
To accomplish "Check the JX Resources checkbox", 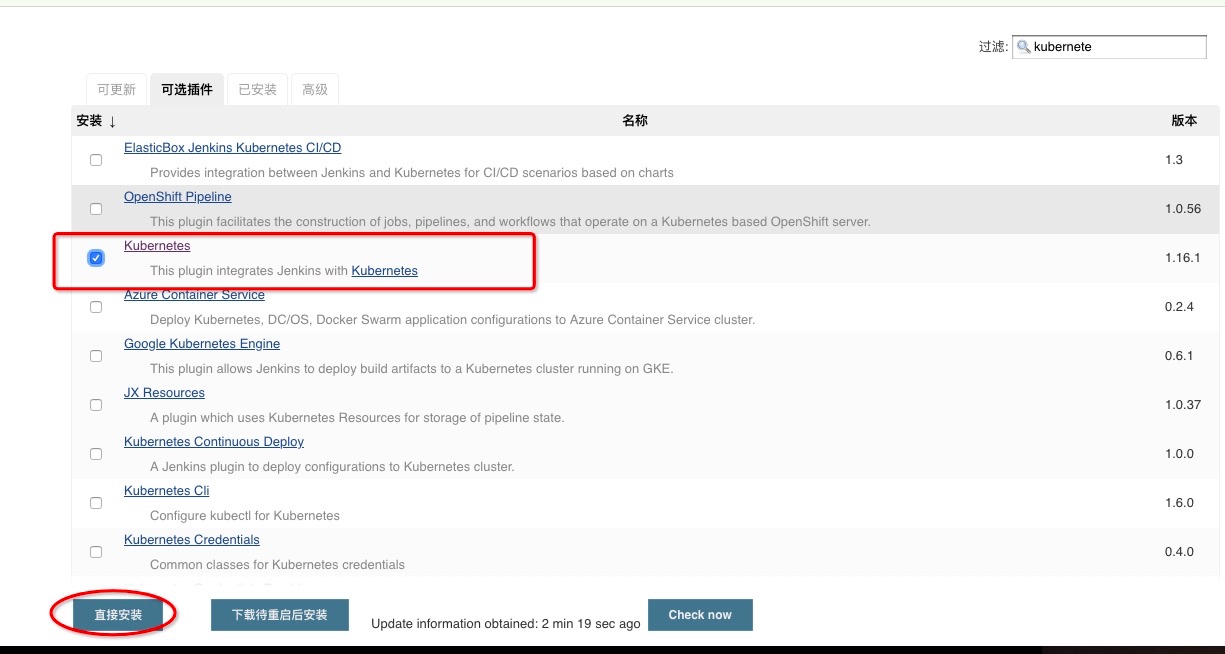I will 96,405.
